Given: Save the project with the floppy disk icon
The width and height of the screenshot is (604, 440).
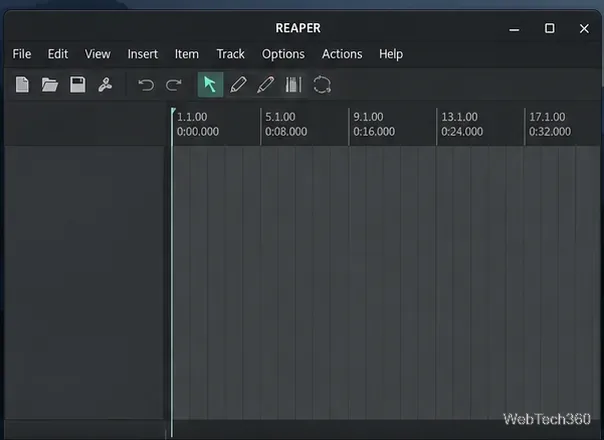Looking at the screenshot, I should pyautogui.click(x=77, y=85).
